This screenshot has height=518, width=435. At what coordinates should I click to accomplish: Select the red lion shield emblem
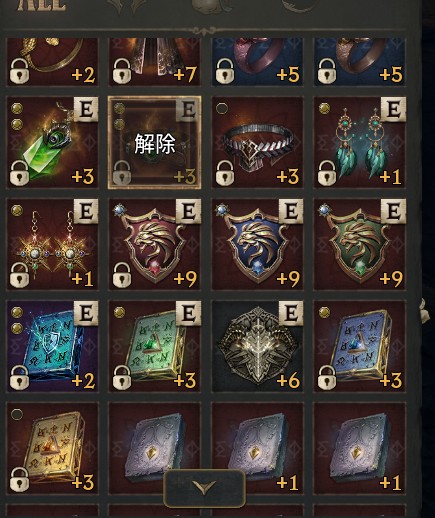point(155,244)
